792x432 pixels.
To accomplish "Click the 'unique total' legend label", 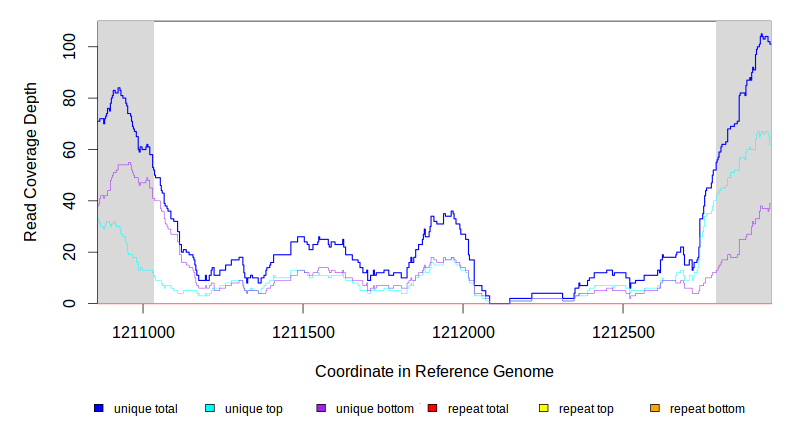I will click(x=146, y=409).
